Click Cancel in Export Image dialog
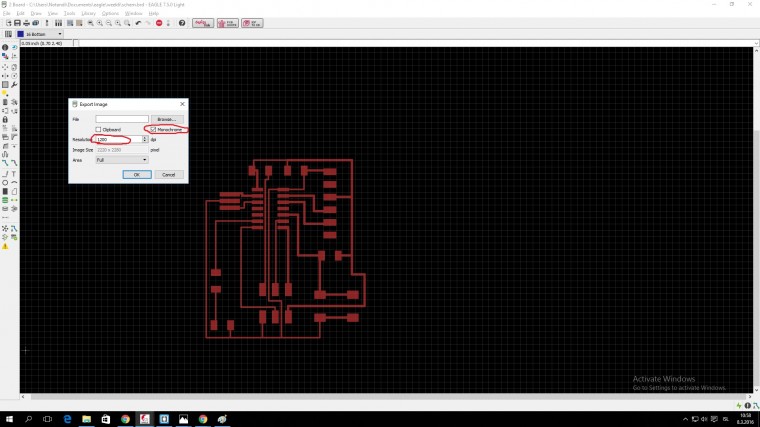760x427 pixels. coord(168,174)
